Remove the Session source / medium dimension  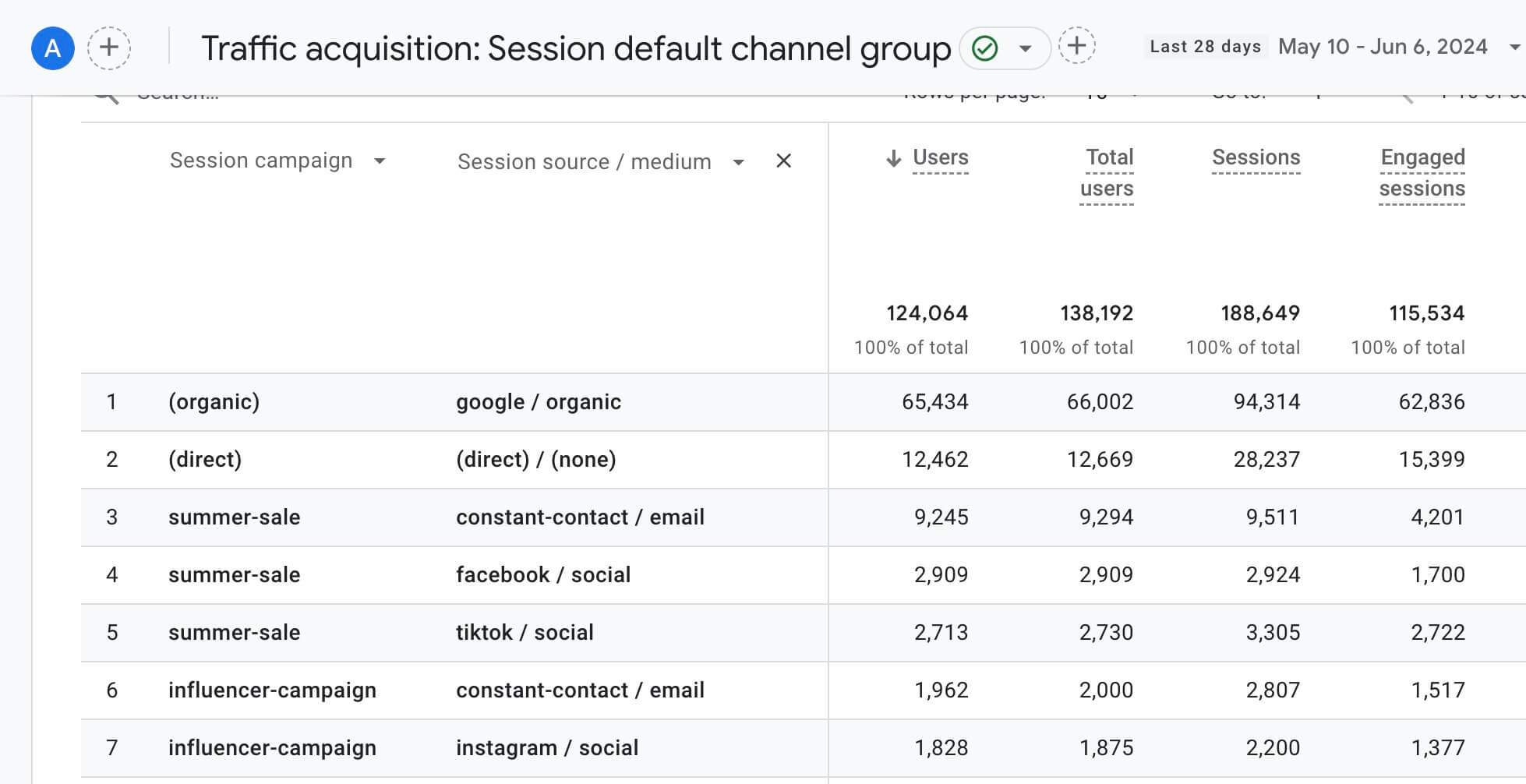(x=782, y=161)
